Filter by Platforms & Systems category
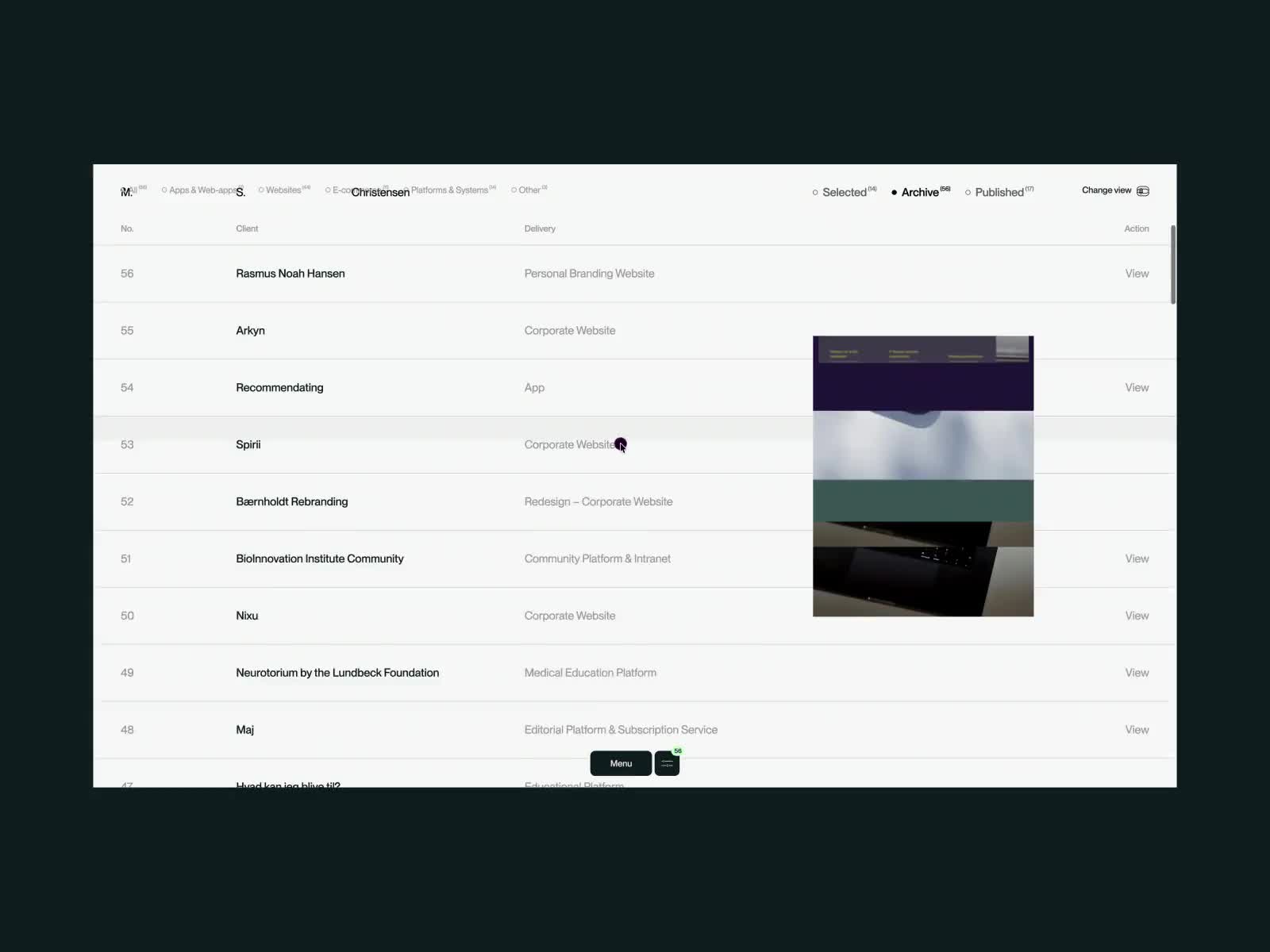The image size is (1270, 952). (x=449, y=190)
